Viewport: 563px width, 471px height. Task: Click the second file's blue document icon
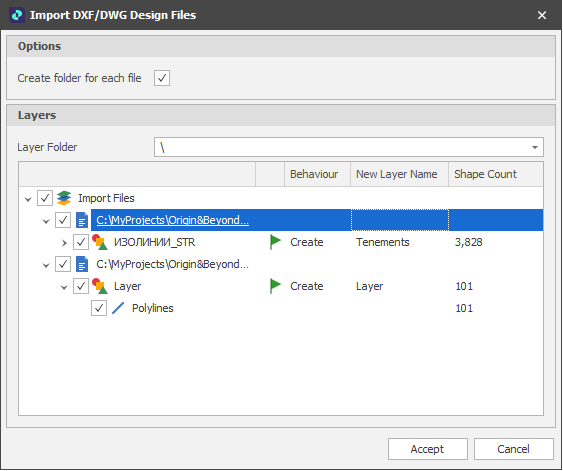tap(82, 264)
